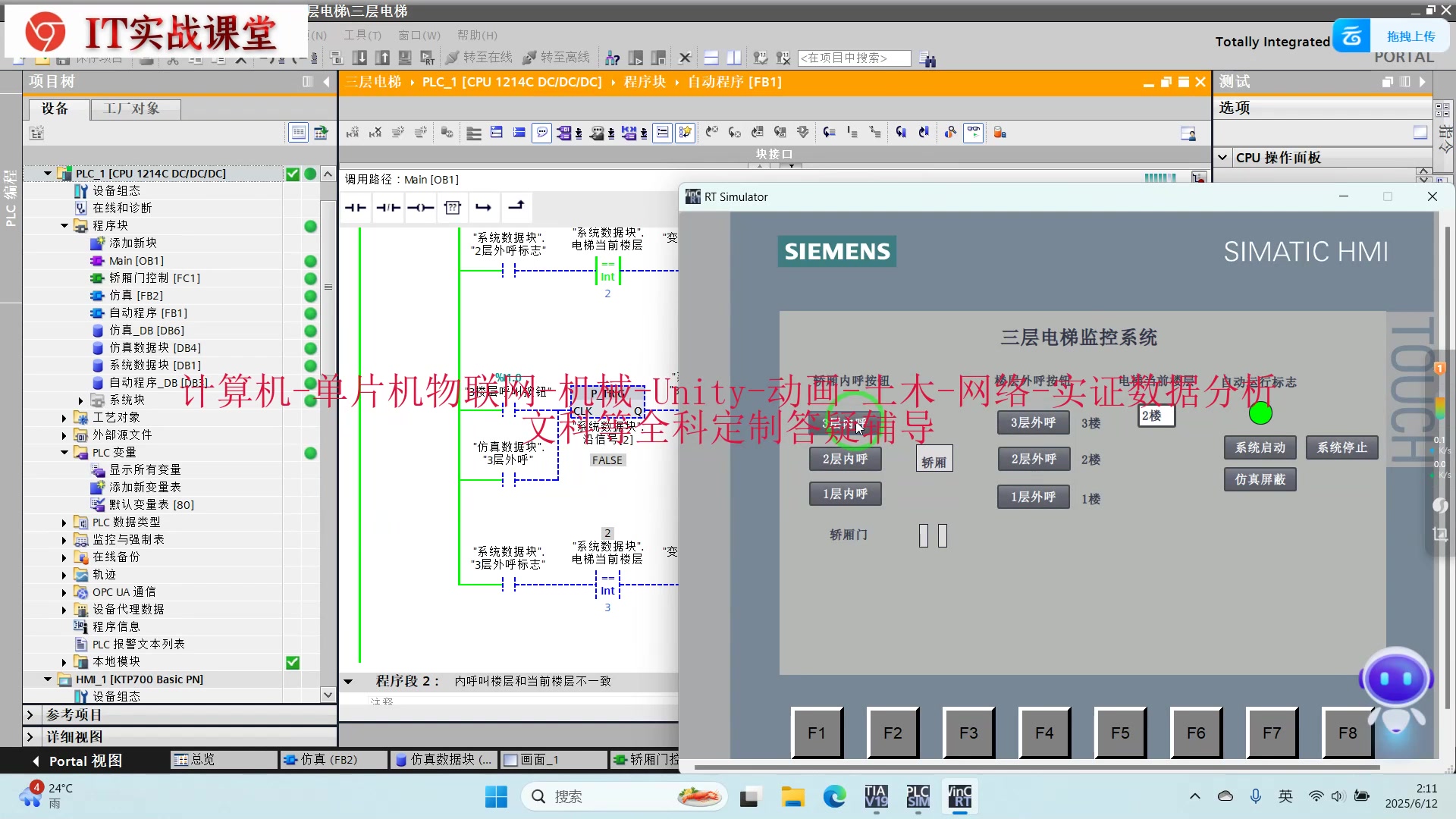Viewport: 1456px width, 819px height.
Task: Click the start runtime RT icon
Action: [428, 58]
